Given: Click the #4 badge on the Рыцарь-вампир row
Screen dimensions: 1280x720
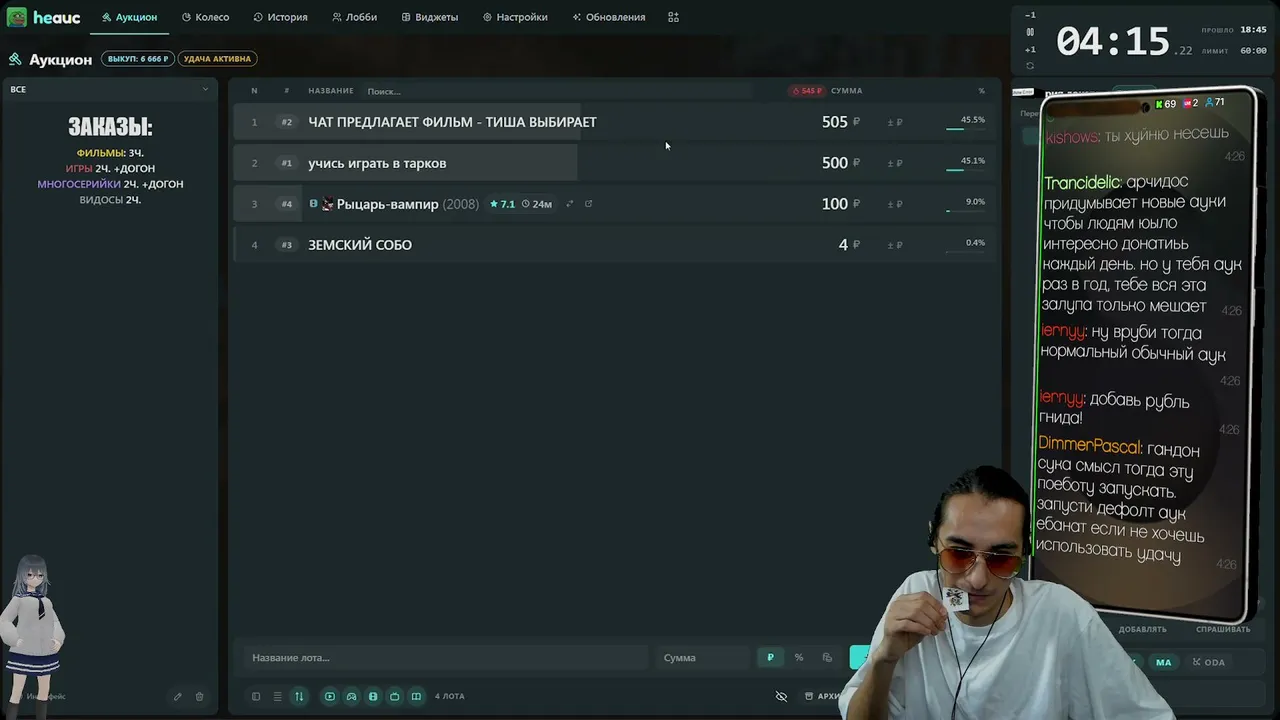Looking at the screenshot, I should tap(287, 204).
